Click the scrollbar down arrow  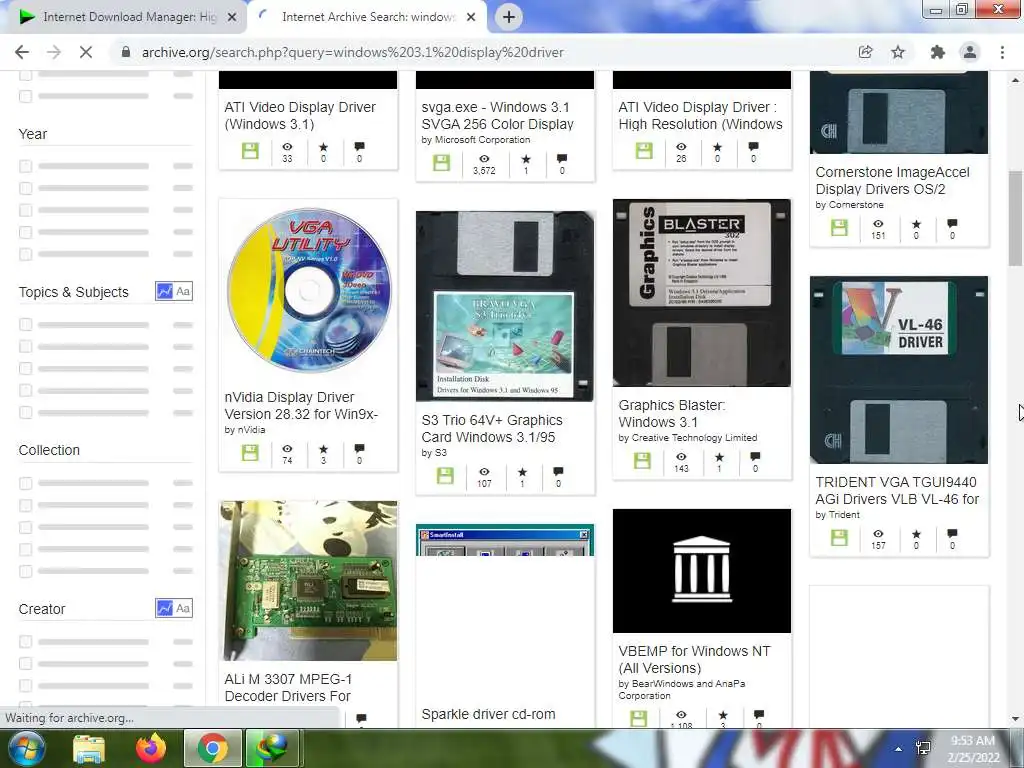[1015, 719]
